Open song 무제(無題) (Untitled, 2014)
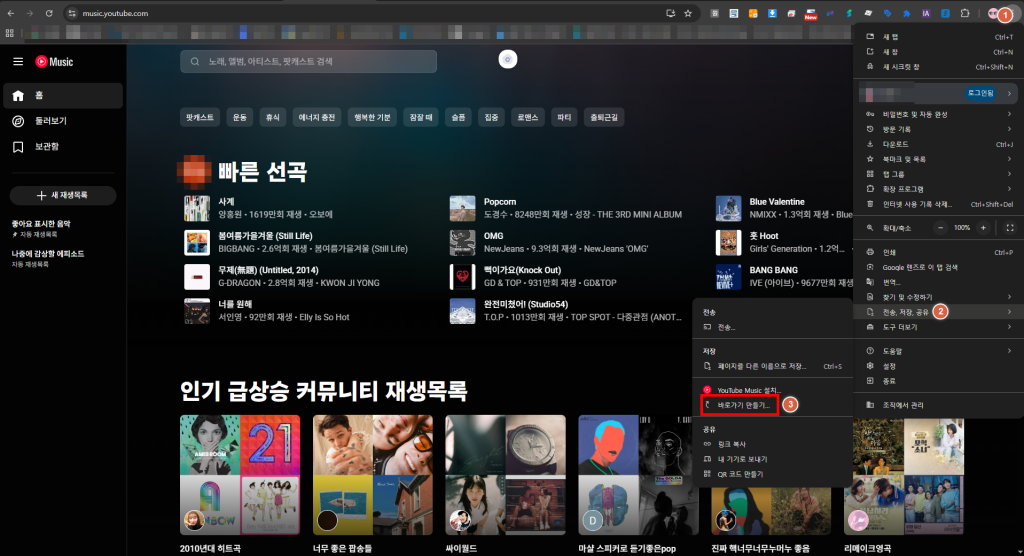The image size is (1024, 556). click(268, 270)
